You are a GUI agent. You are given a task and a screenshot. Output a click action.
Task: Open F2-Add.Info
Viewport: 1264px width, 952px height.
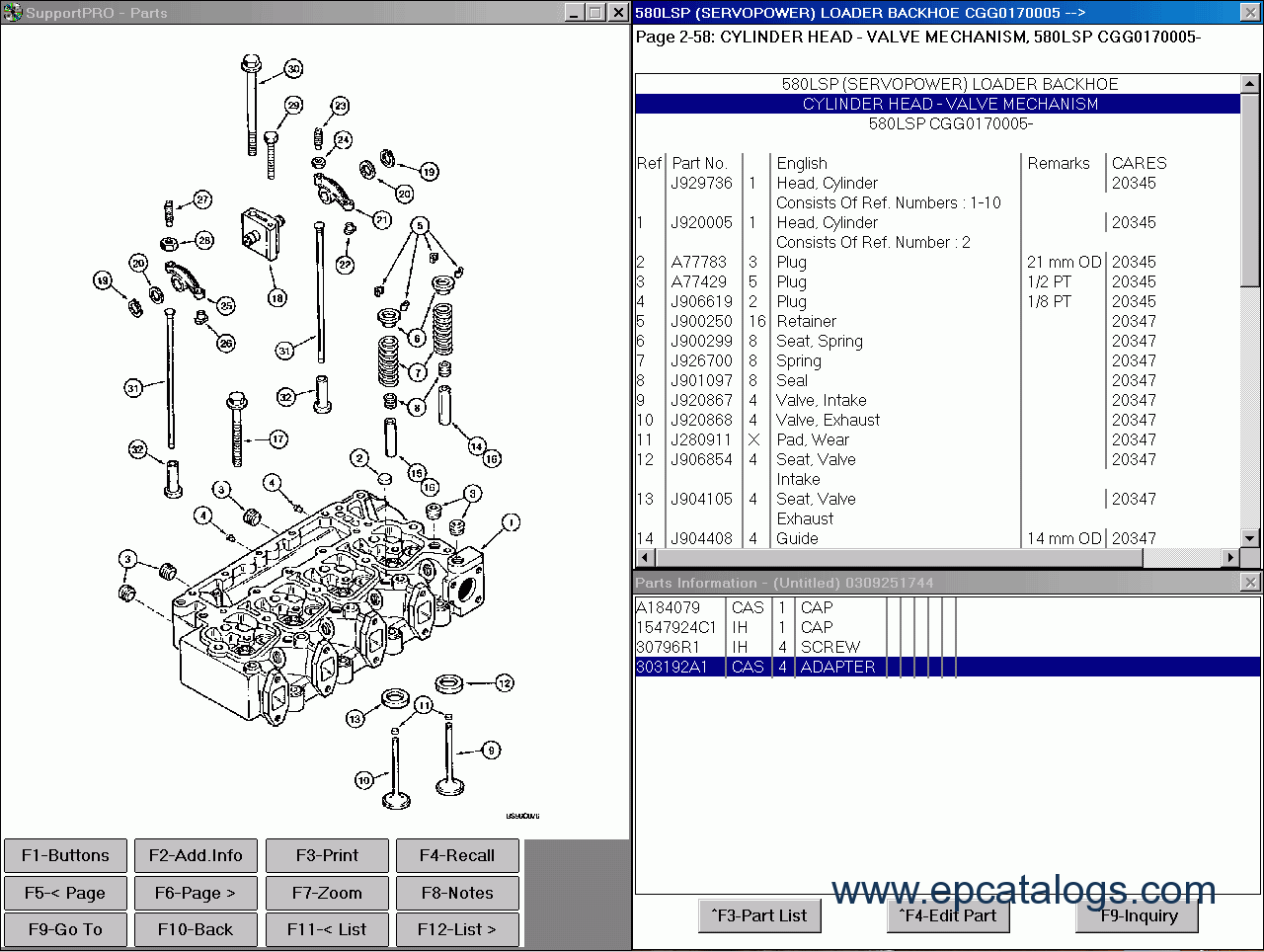point(196,855)
